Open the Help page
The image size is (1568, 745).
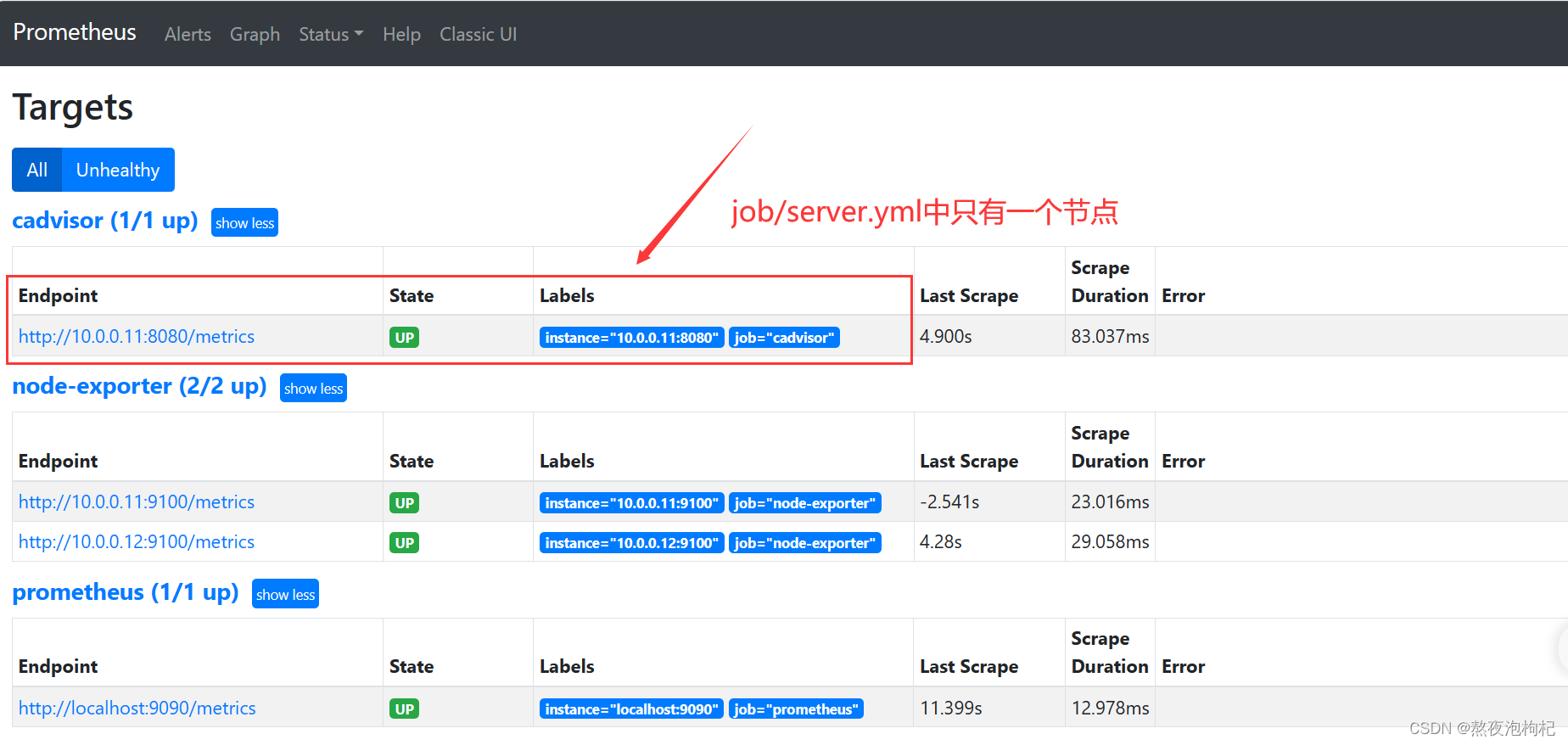(x=401, y=34)
